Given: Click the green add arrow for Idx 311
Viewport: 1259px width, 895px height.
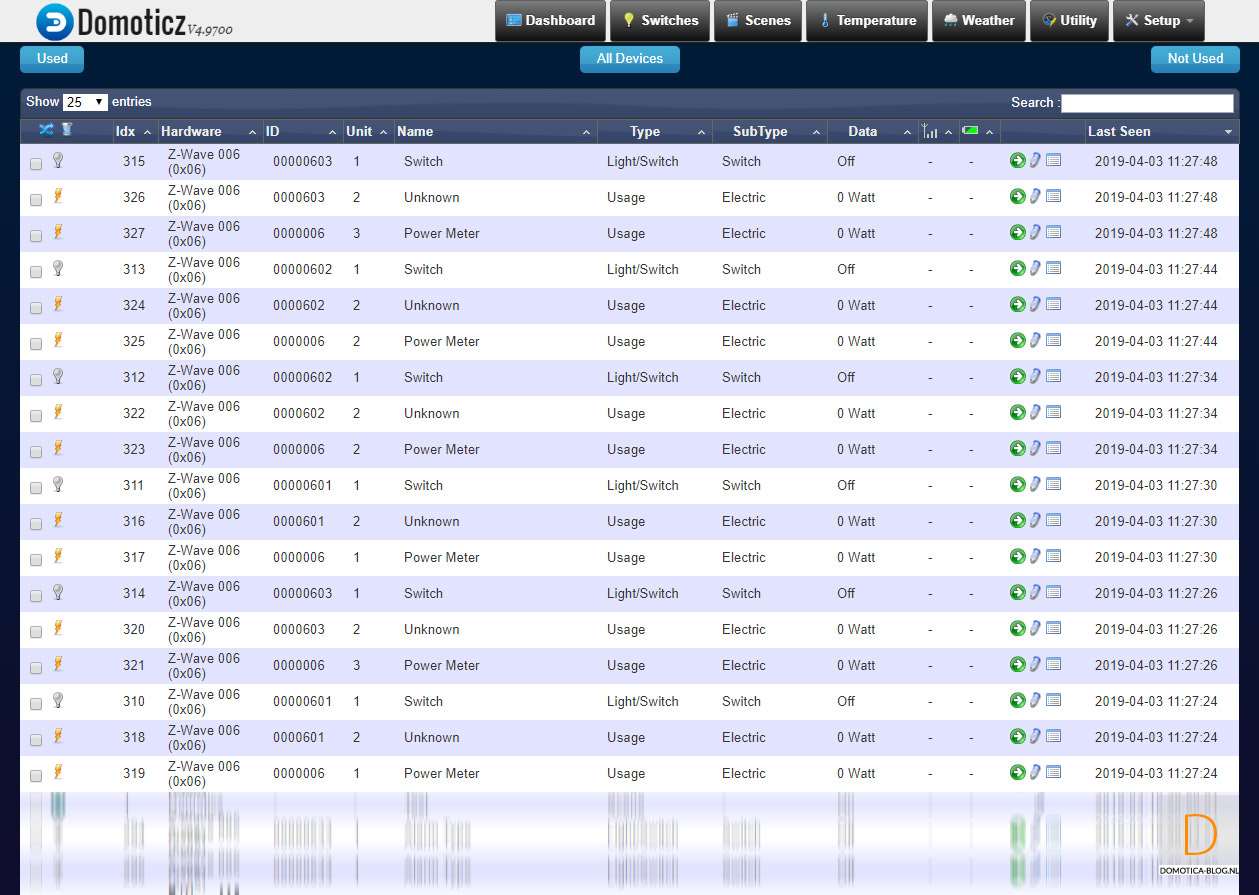Looking at the screenshot, I should pyautogui.click(x=1017, y=484).
